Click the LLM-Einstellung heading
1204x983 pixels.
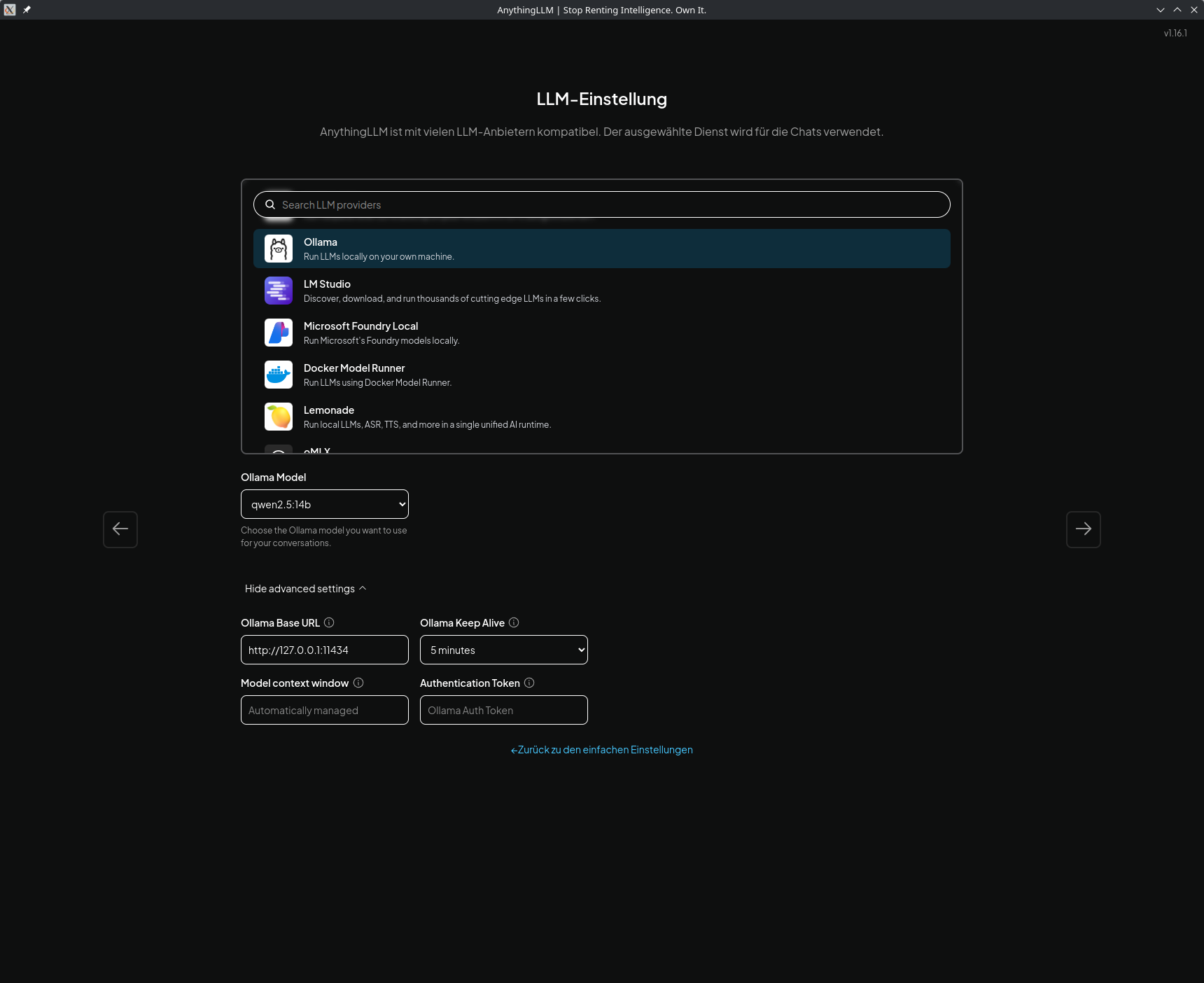coord(602,99)
